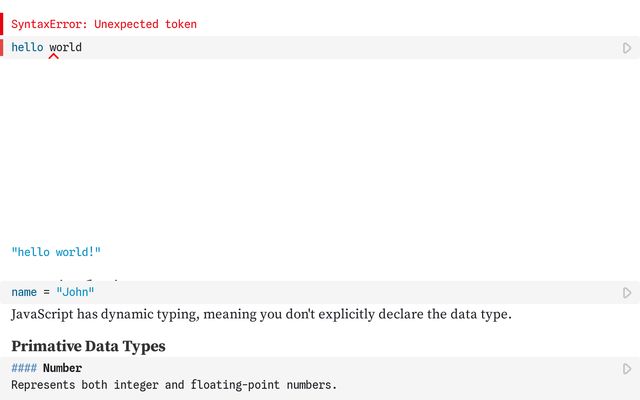Run the #### Number markdown cell
Screen dimensions: 640x400
coord(627,369)
